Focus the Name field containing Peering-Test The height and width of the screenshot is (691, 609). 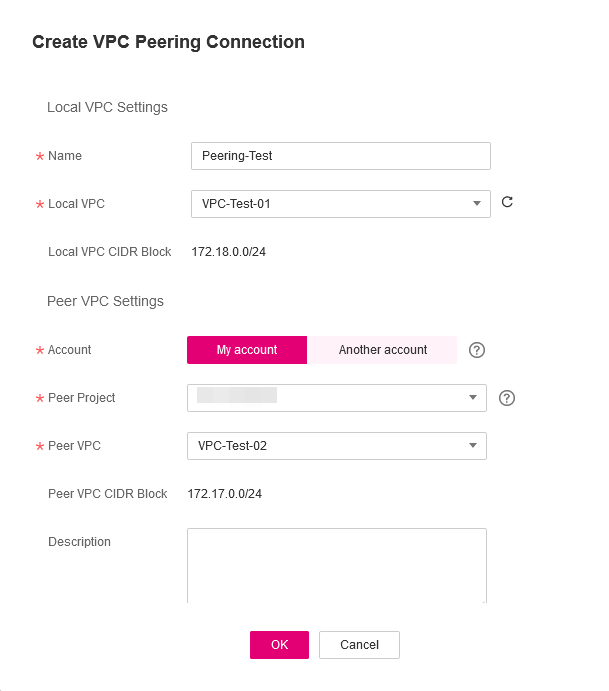(340, 156)
